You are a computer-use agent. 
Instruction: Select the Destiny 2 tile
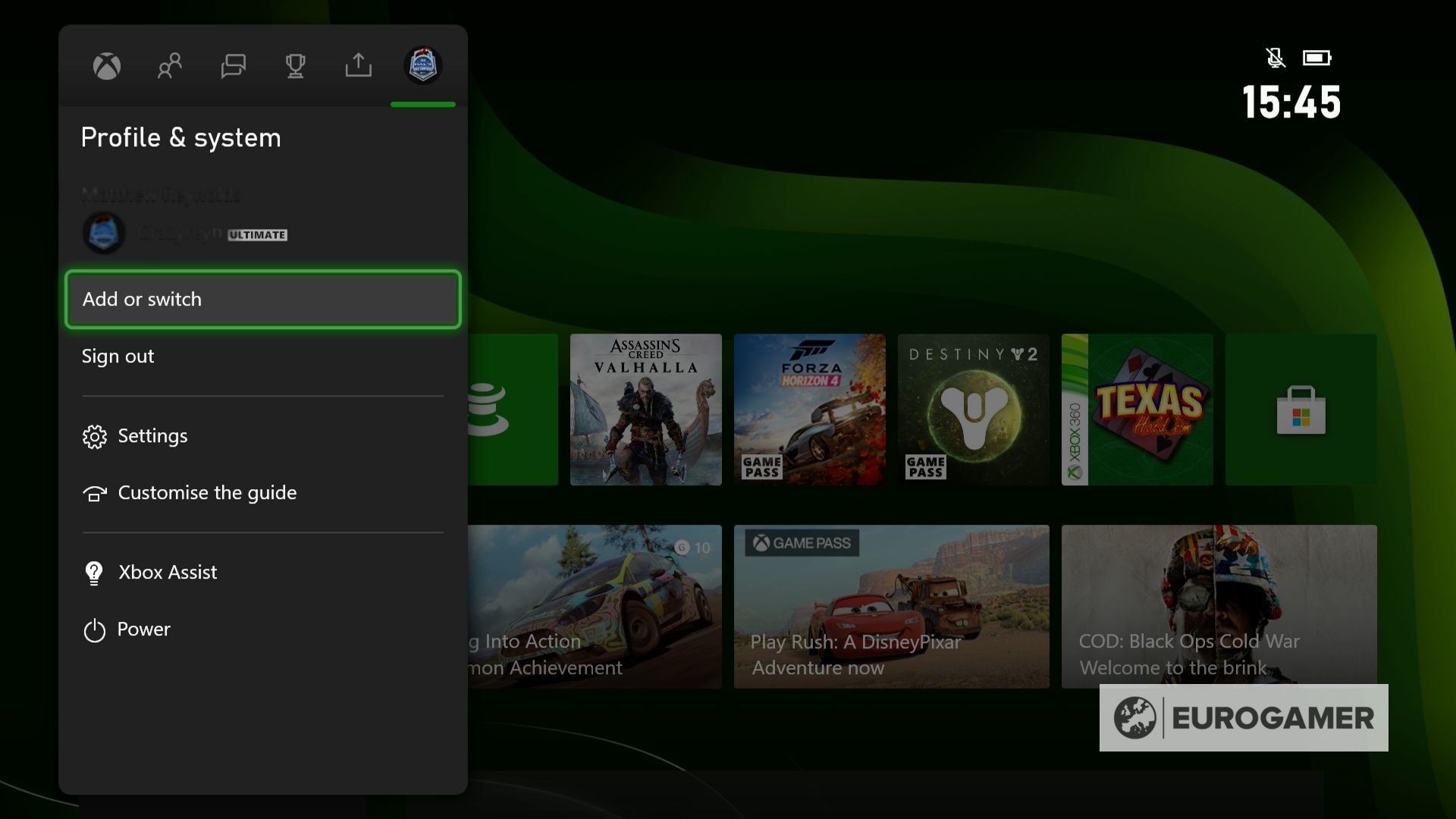pos(973,409)
